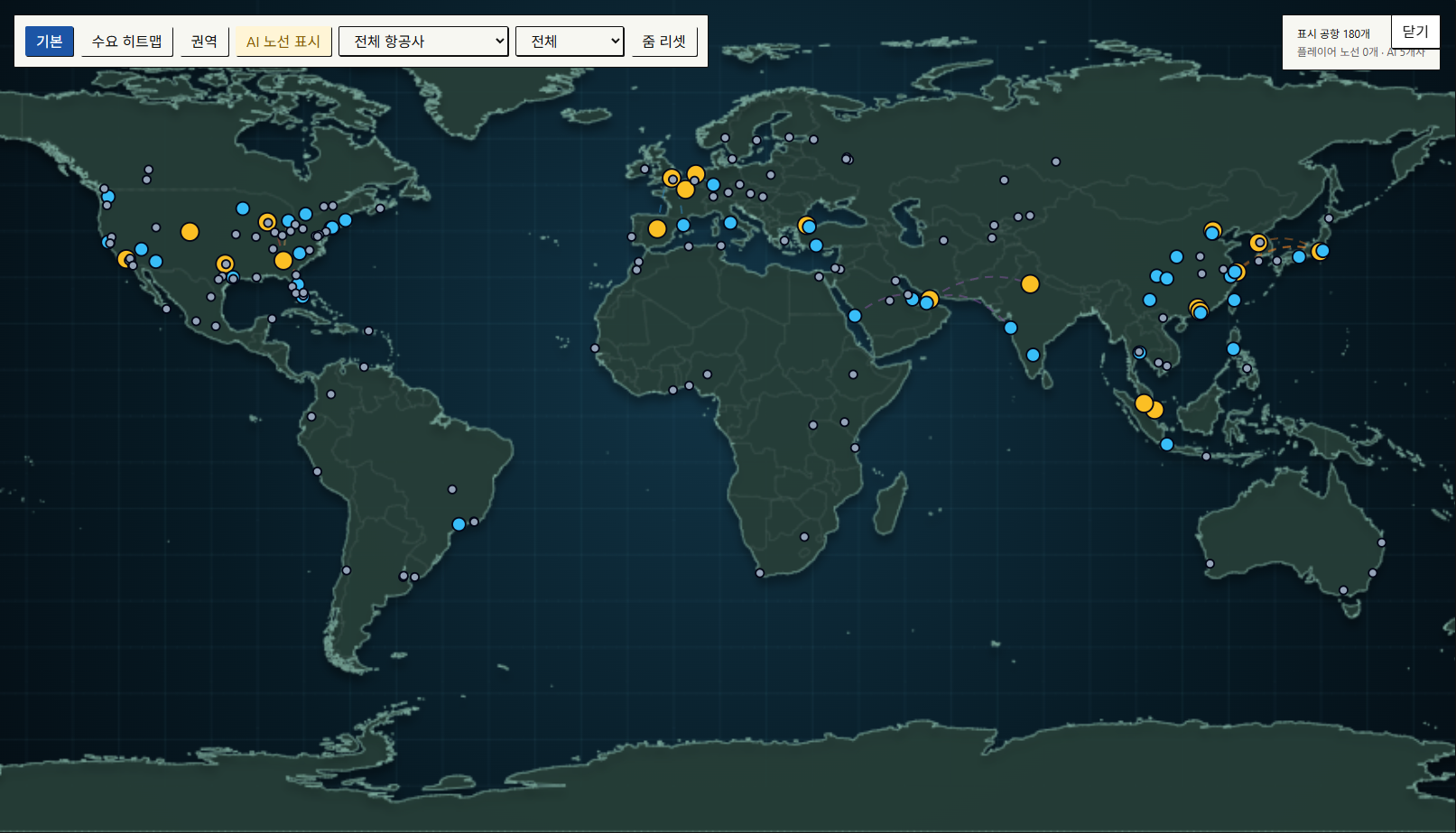
Task: Click the gray marker on Tanzania's coast
Action: pos(855,448)
